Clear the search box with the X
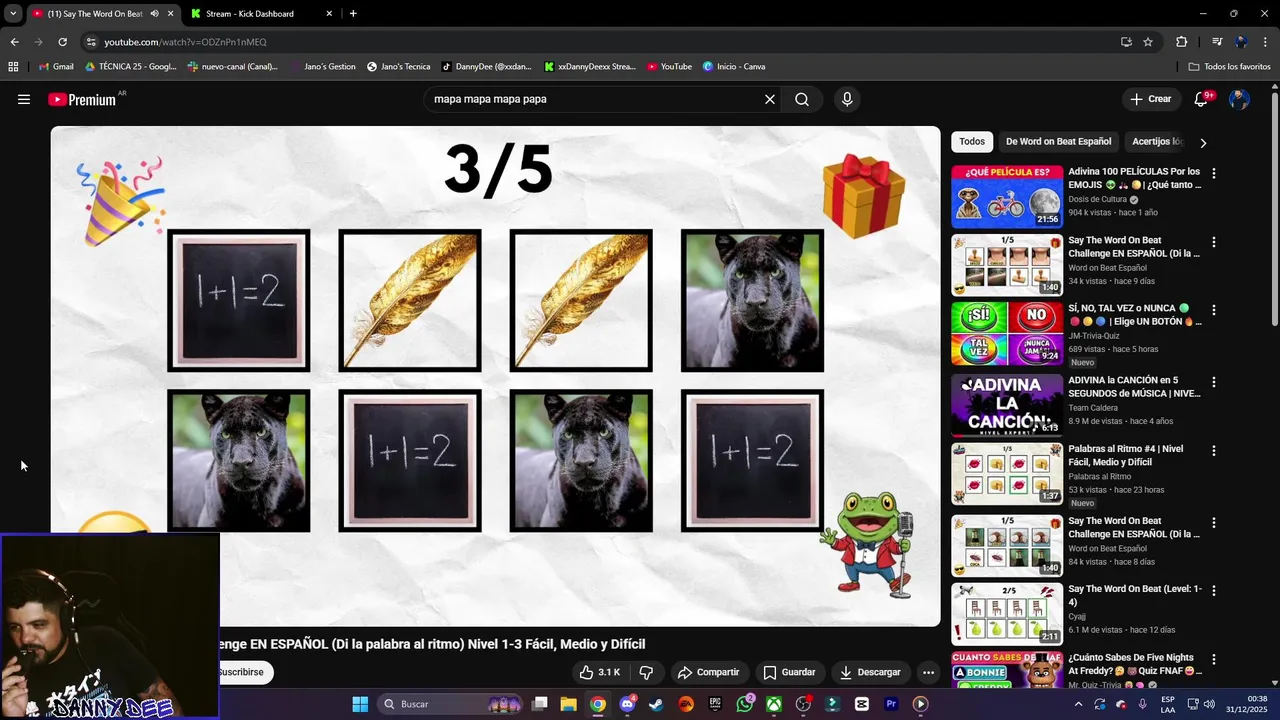This screenshot has height=720, width=1280. 770,99
